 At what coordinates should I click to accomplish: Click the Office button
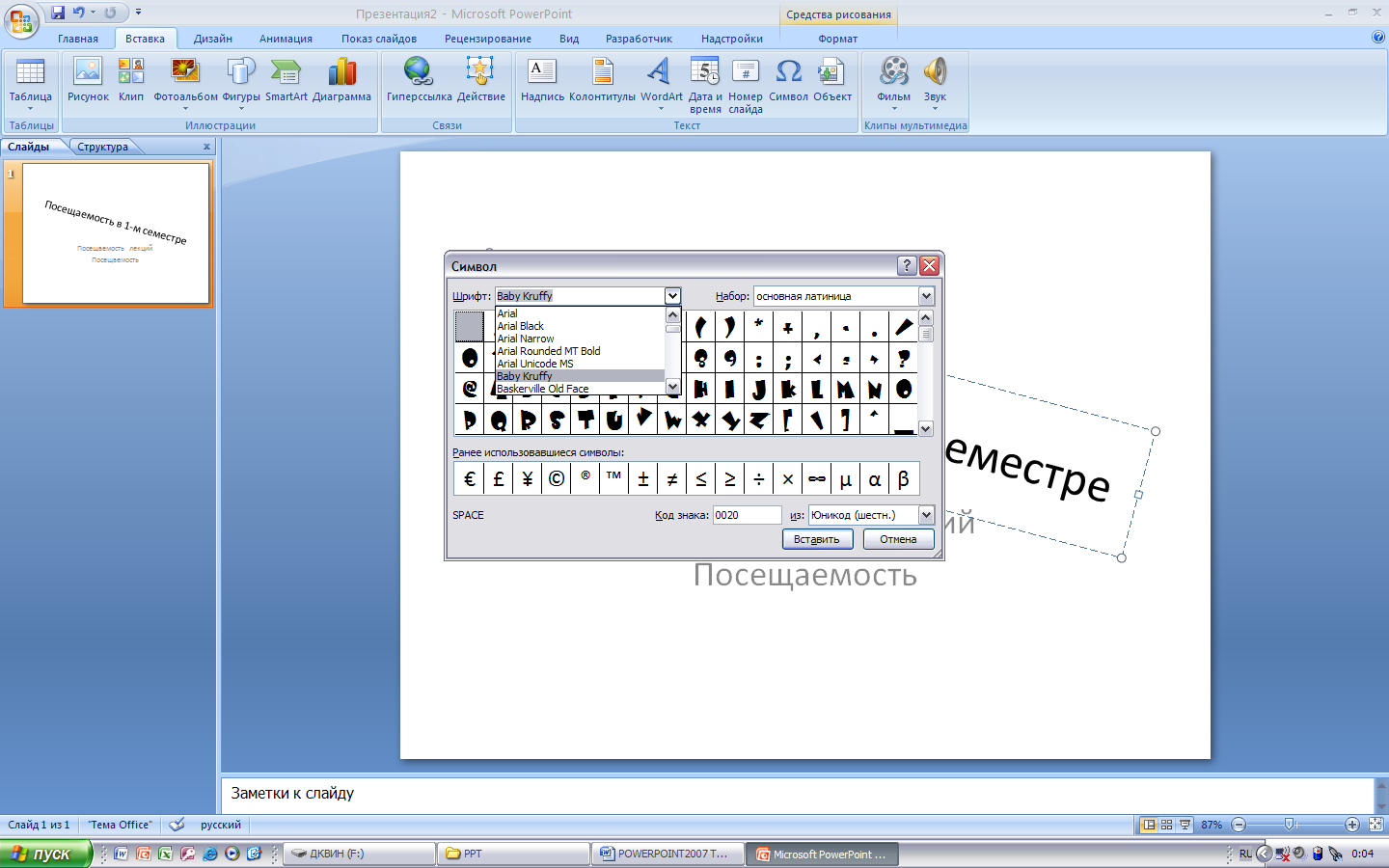(20, 19)
